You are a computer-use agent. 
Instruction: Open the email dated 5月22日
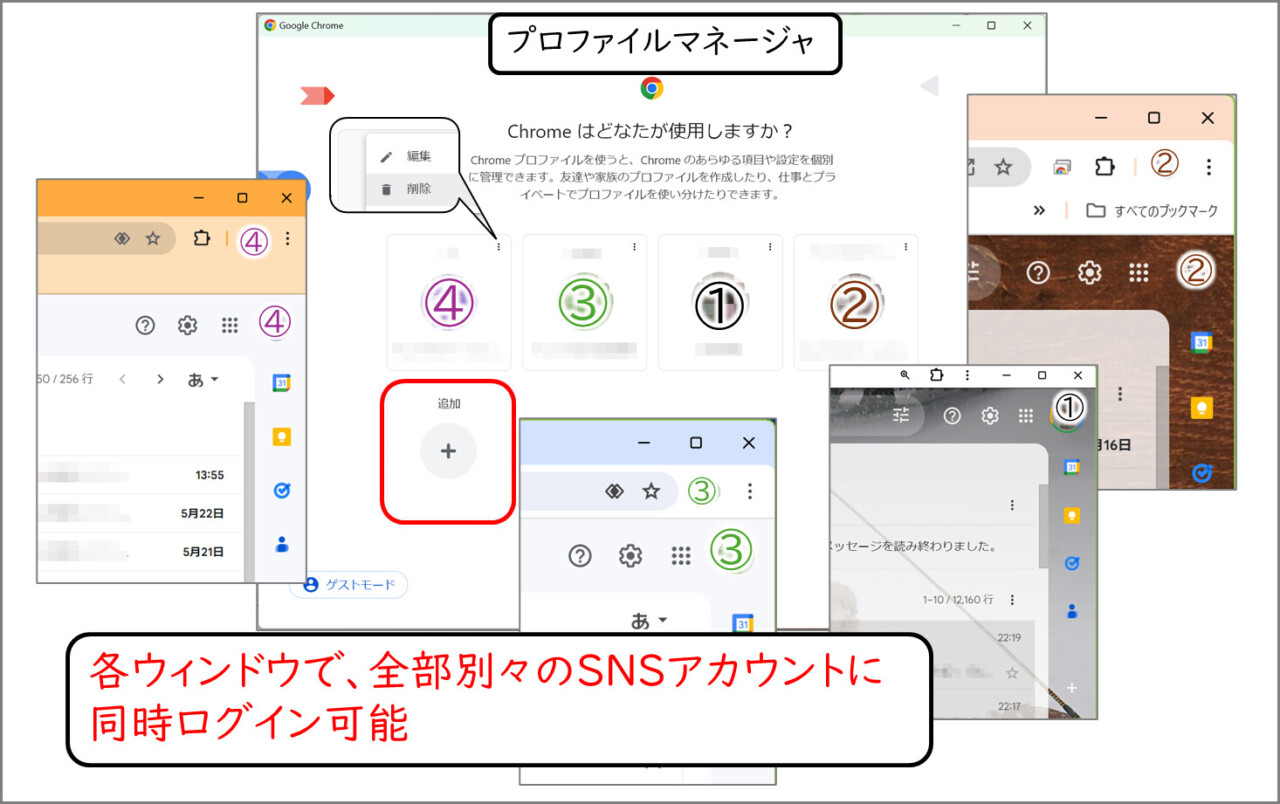tap(141, 513)
